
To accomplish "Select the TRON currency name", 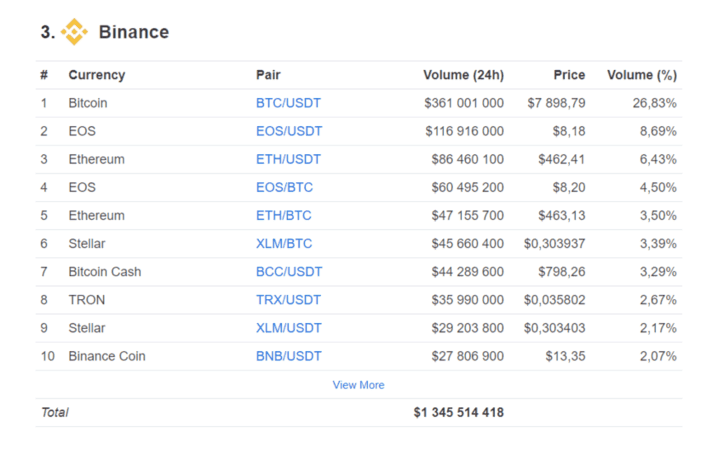I will coord(87,300).
